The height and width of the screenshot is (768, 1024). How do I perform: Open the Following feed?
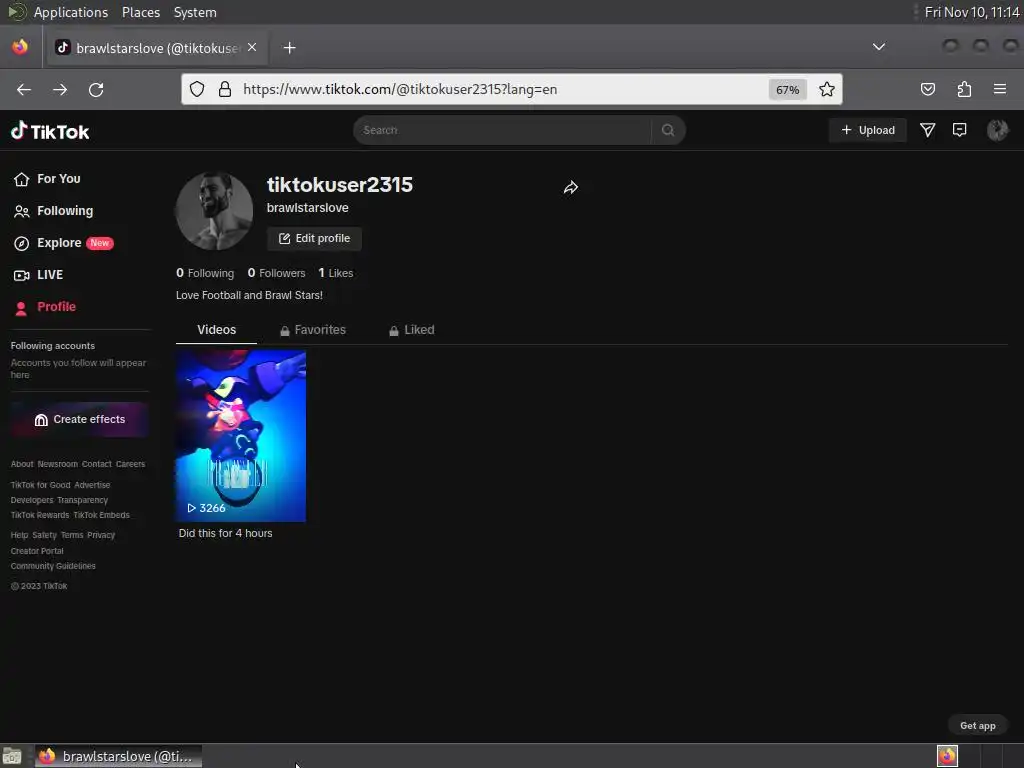point(54,211)
